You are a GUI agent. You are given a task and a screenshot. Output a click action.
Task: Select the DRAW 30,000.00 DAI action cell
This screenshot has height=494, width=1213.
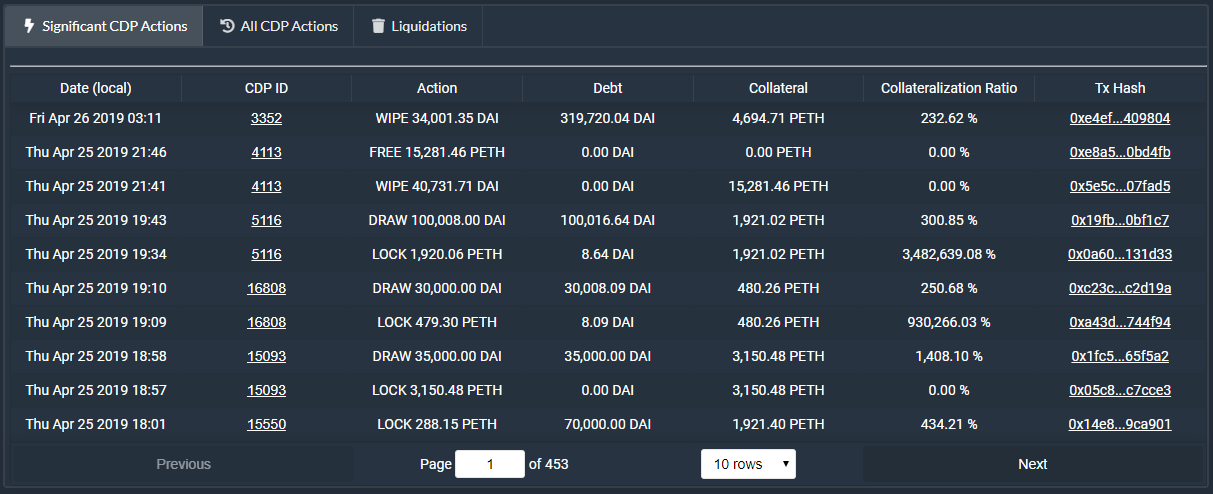(x=437, y=288)
